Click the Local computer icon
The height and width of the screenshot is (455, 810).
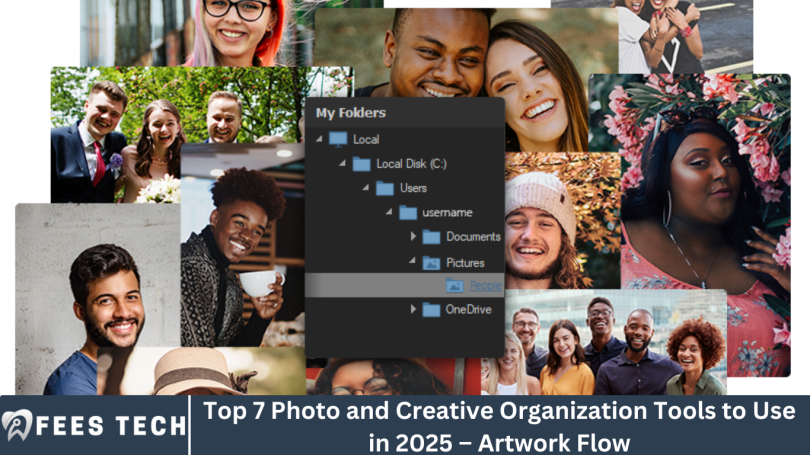[338, 140]
